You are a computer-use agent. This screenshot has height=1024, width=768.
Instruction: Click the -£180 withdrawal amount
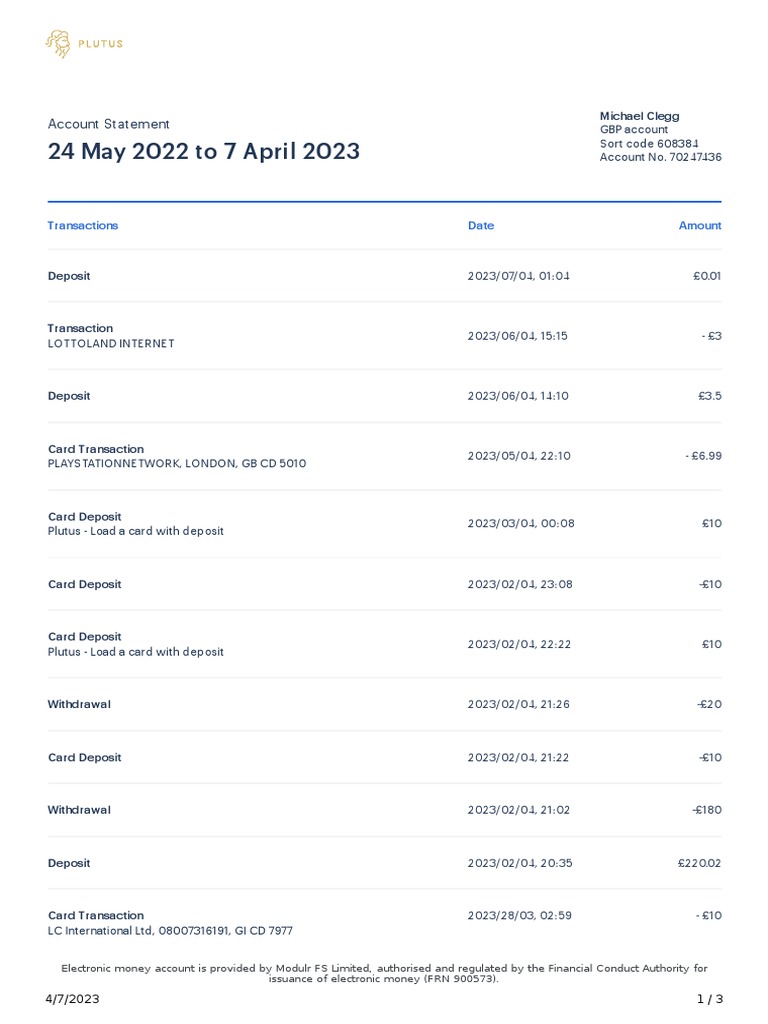pyautogui.click(x=707, y=810)
